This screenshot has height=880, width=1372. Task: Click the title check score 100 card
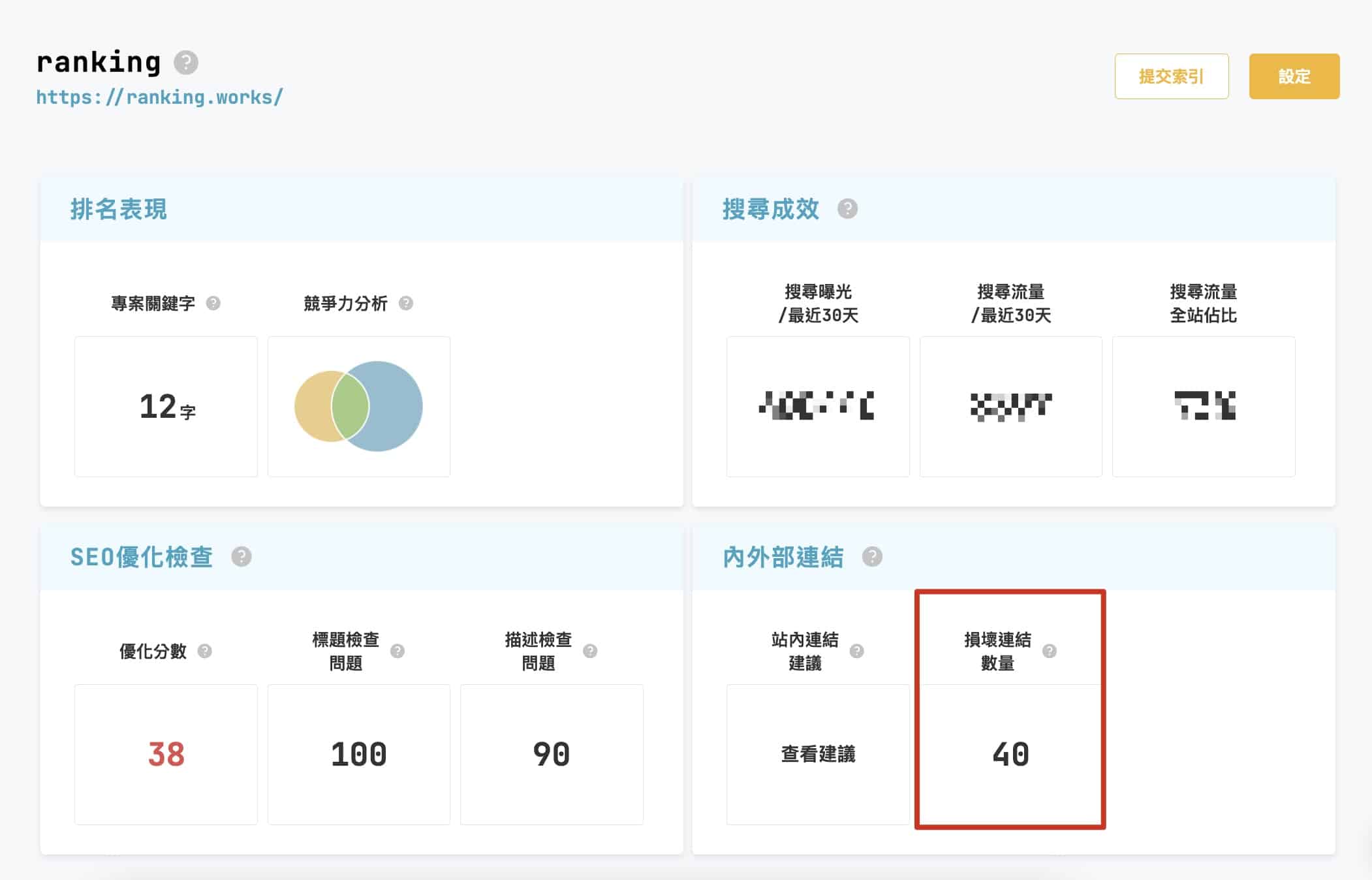(x=358, y=754)
